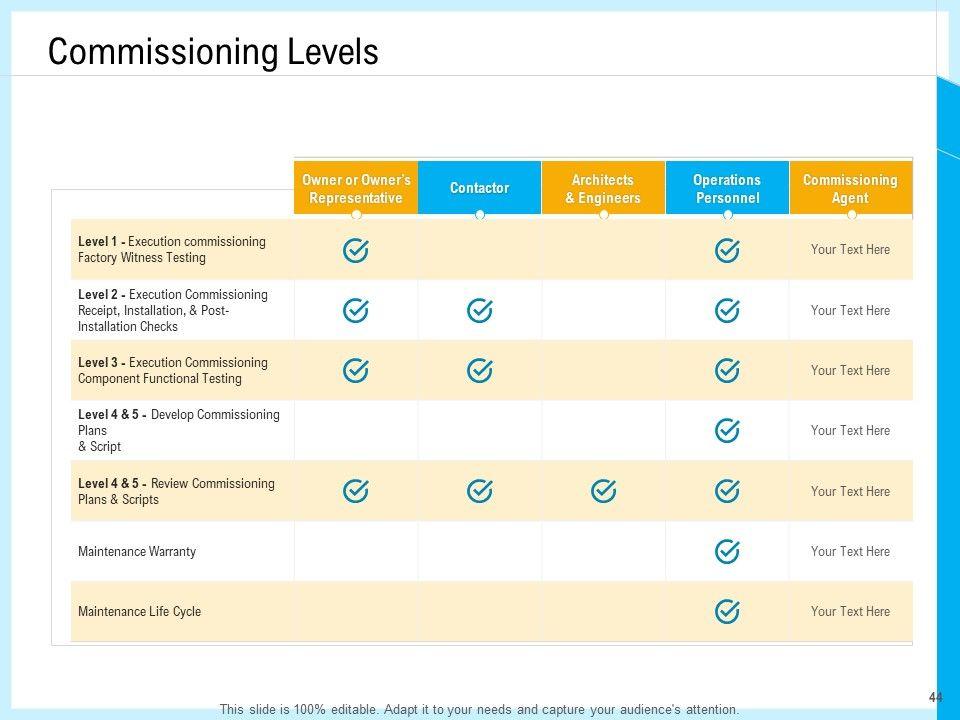Select Your Text Here in Maintenance Warranty row

tap(850, 551)
